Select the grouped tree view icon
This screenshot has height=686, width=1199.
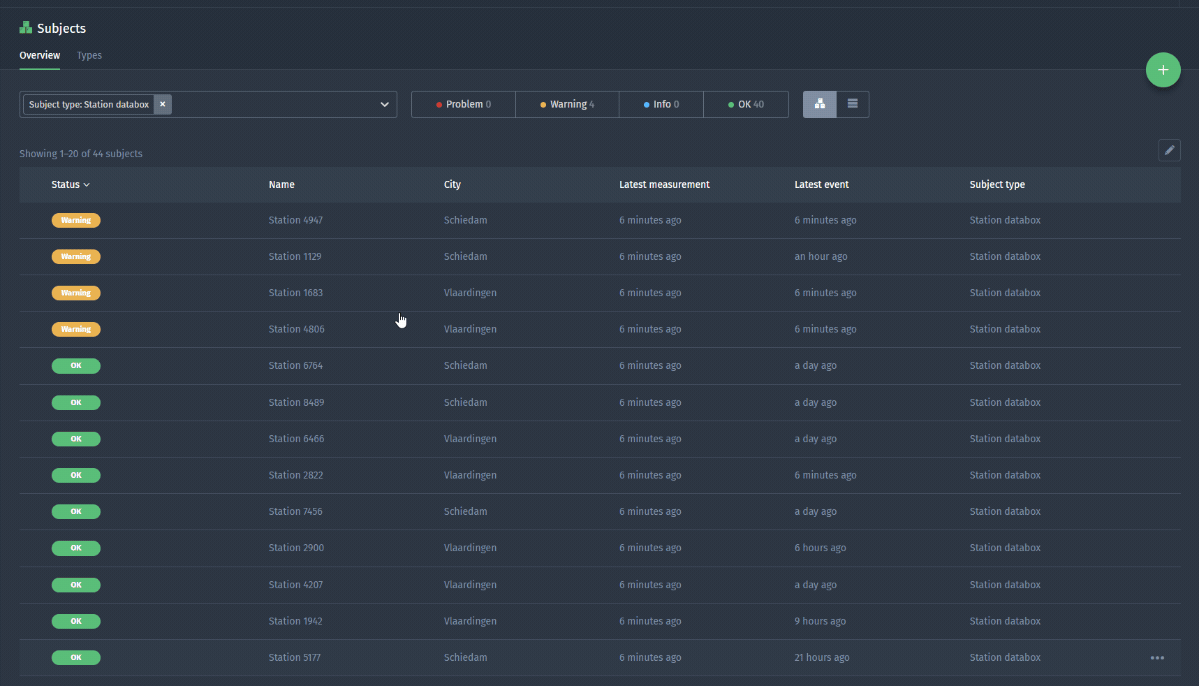(819, 103)
